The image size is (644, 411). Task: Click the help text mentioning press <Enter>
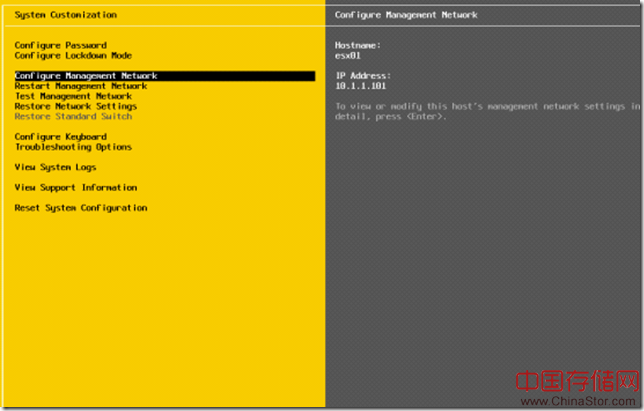tap(488, 111)
